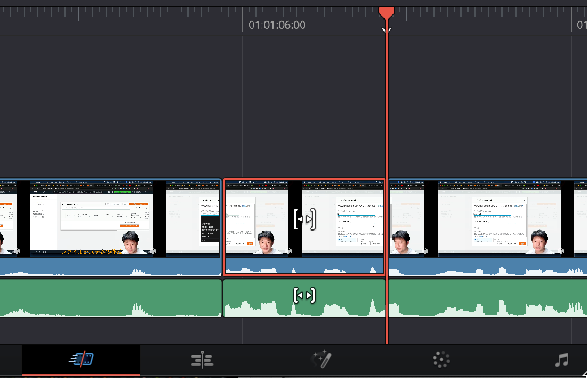587x378 pixels.
Task: Select the video clip right of the playhead
Action: pyautogui.click(x=488, y=227)
